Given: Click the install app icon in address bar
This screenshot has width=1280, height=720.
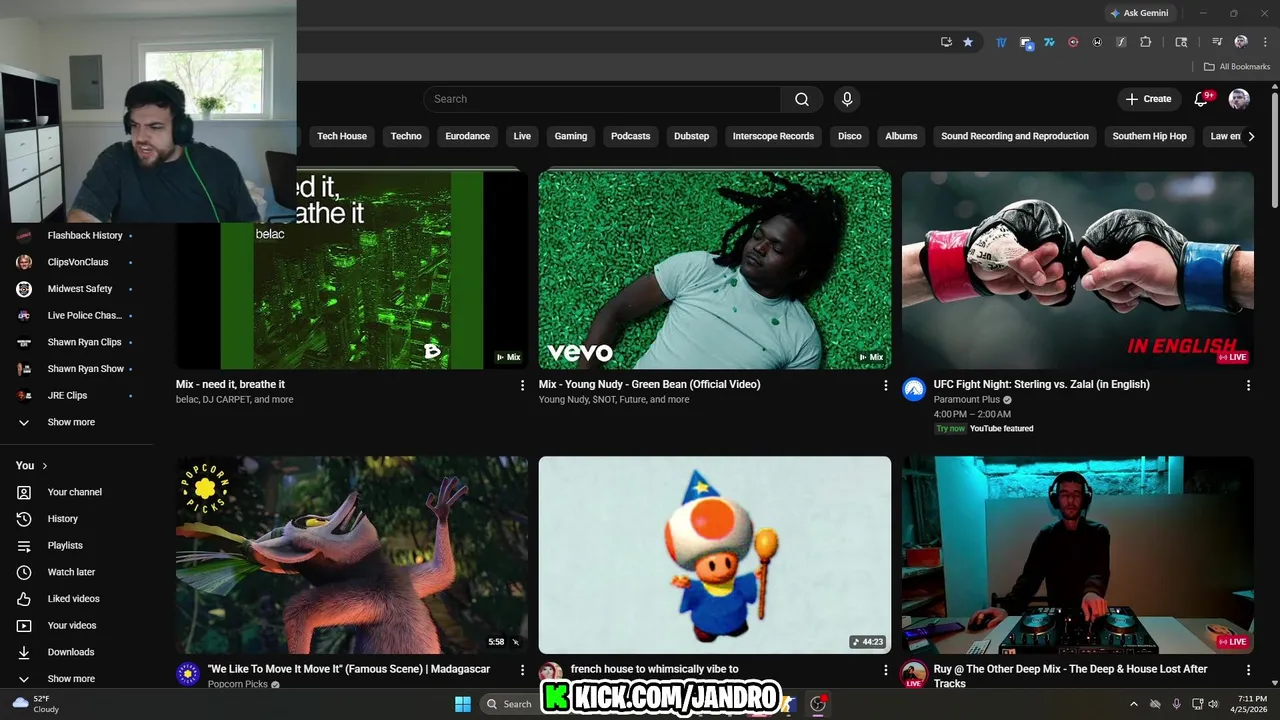Looking at the screenshot, I should (946, 42).
